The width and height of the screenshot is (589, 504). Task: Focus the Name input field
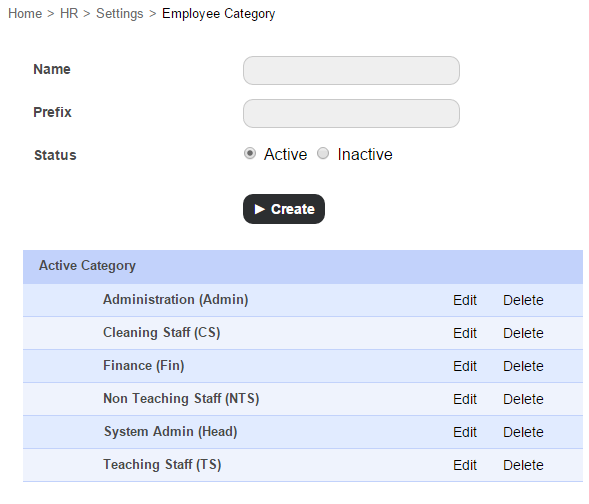pos(351,71)
